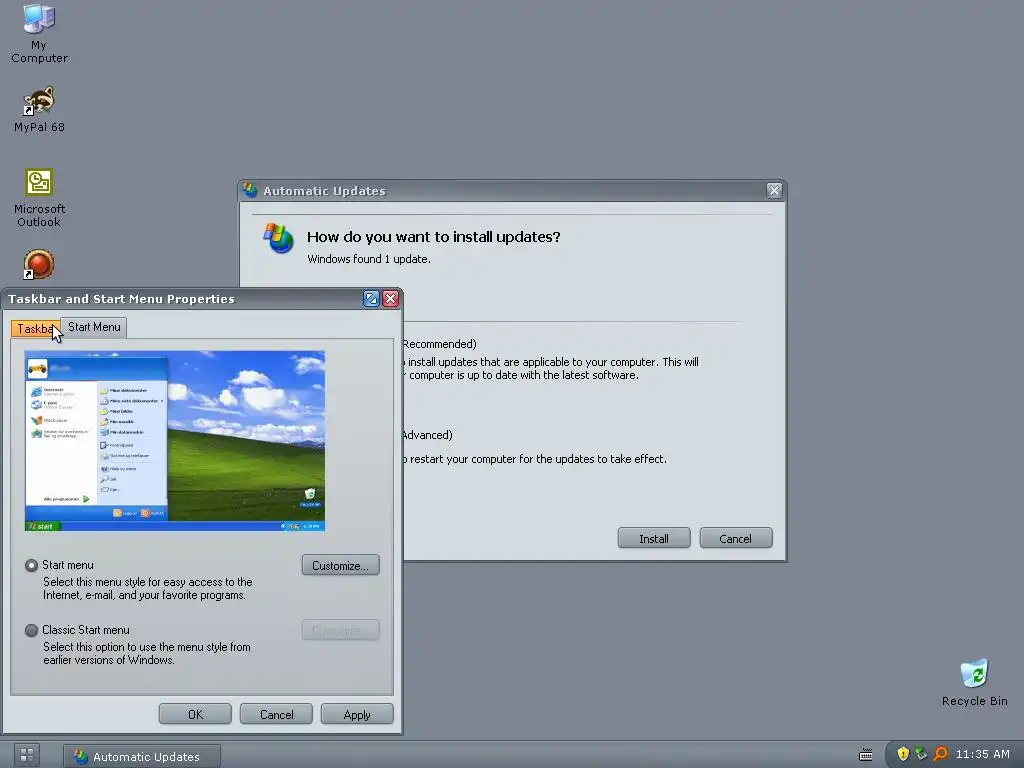1024x768 pixels.
Task: Click Install in Automatic Updates dialog
Action: click(654, 538)
